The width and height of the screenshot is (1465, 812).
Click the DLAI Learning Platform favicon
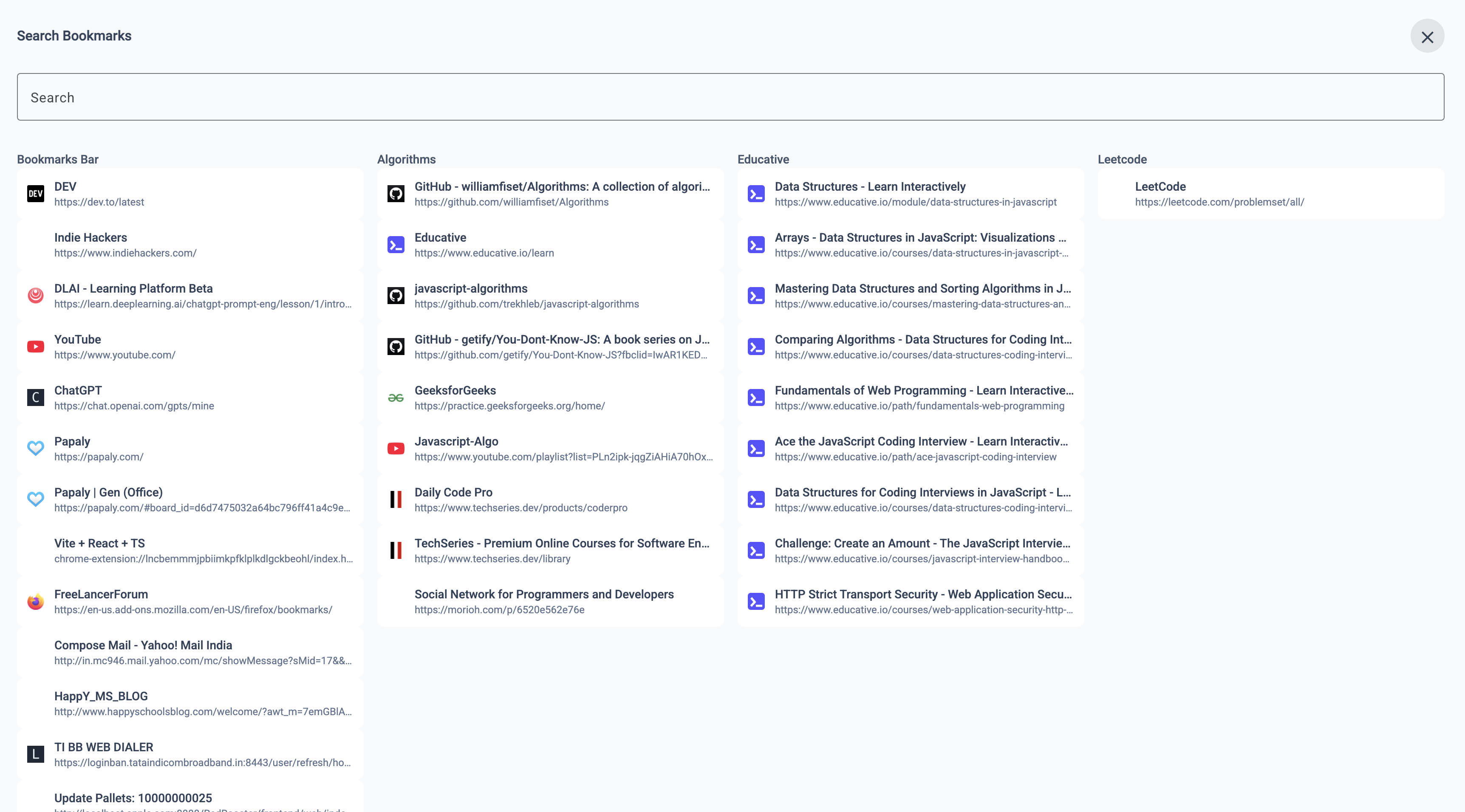pyautogui.click(x=36, y=296)
